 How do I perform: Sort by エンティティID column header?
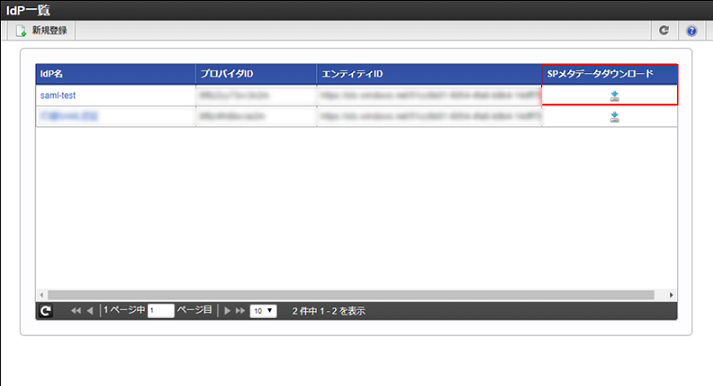tap(429, 74)
